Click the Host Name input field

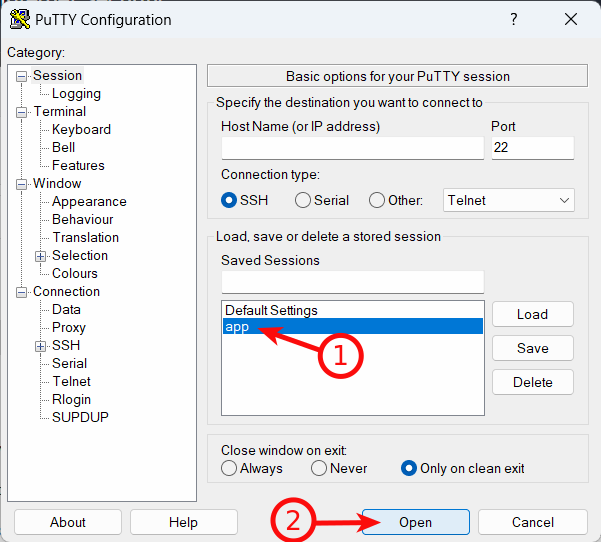tap(352, 148)
